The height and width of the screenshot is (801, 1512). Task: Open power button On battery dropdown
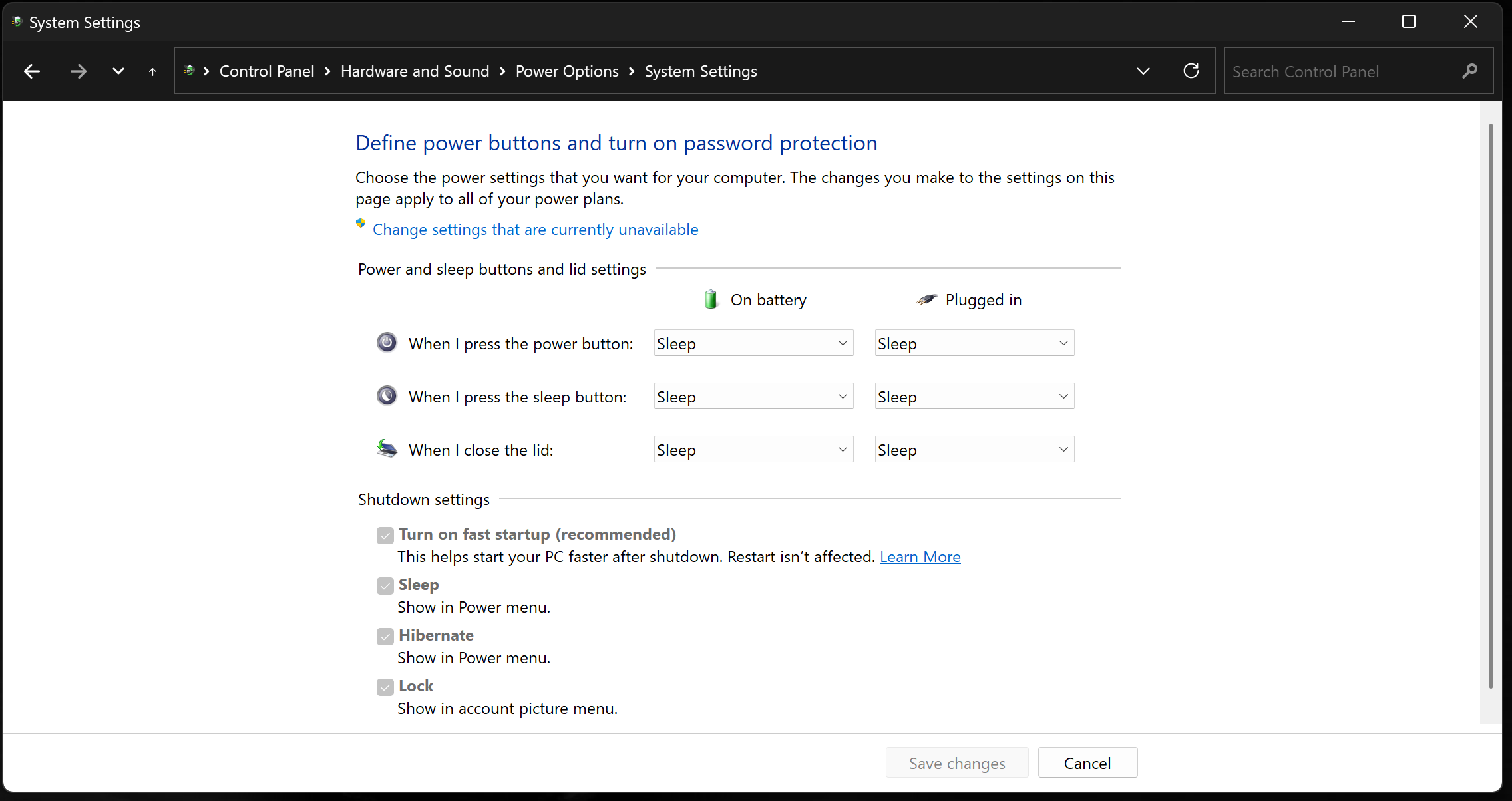[x=753, y=343]
